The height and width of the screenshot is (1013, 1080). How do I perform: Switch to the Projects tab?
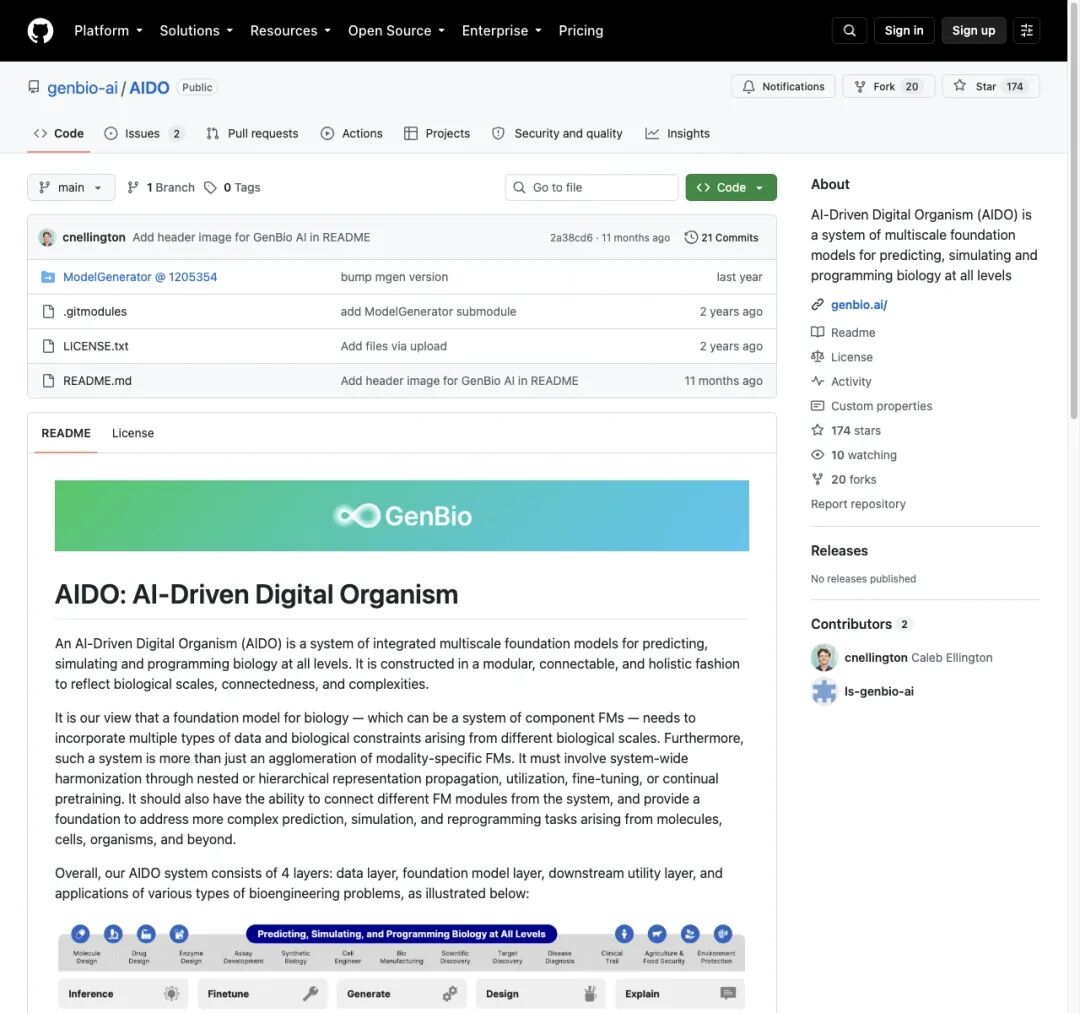pyautogui.click(x=437, y=134)
